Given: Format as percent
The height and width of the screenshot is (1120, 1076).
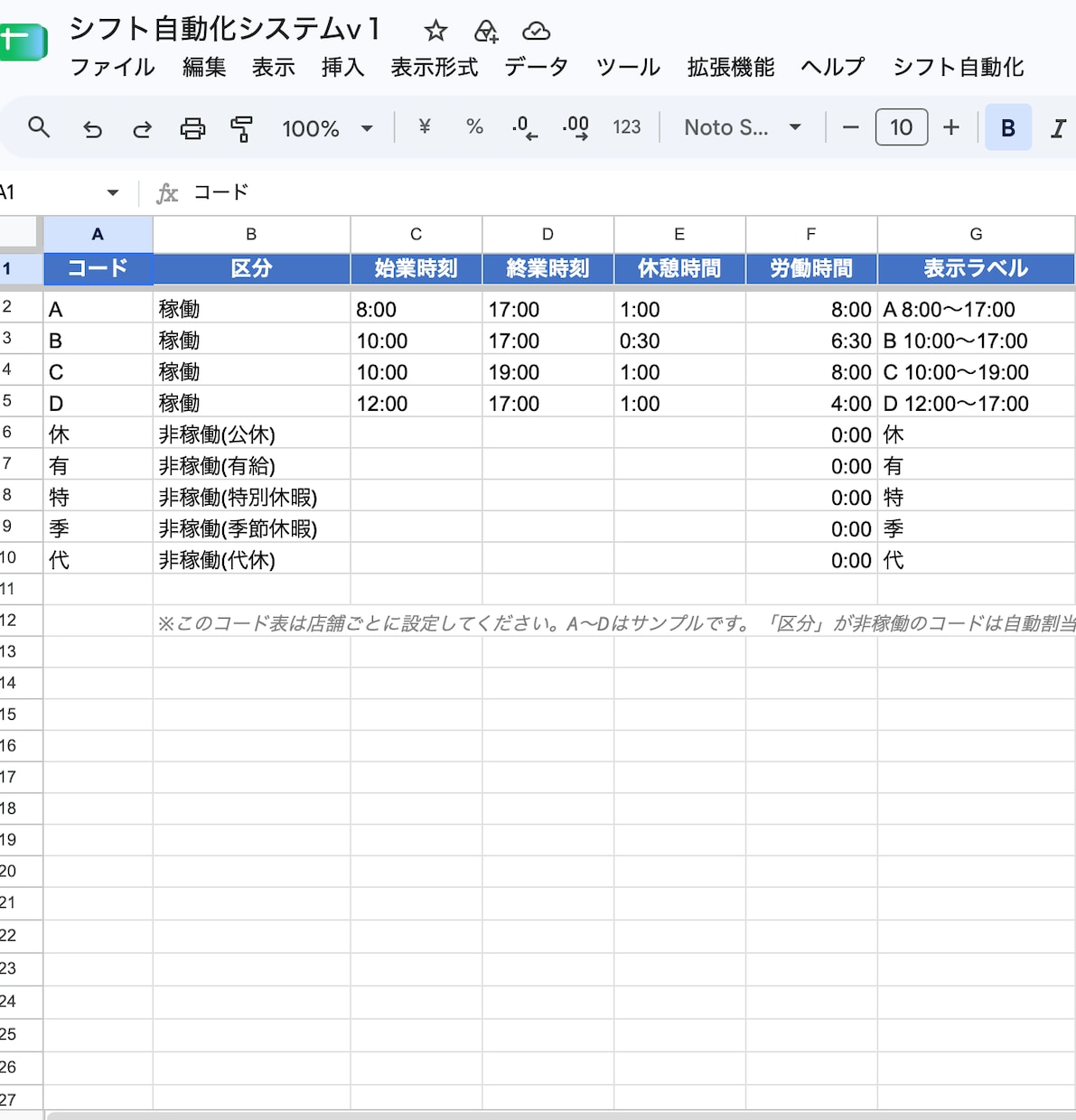Looking at the screenshot, I should click(x=474, y=127).
